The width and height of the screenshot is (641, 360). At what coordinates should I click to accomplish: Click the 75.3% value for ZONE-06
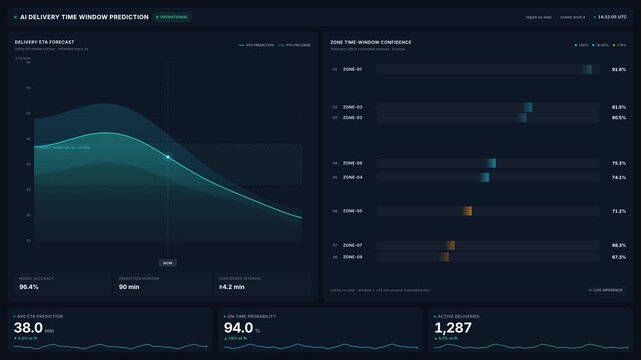(619, 163)
